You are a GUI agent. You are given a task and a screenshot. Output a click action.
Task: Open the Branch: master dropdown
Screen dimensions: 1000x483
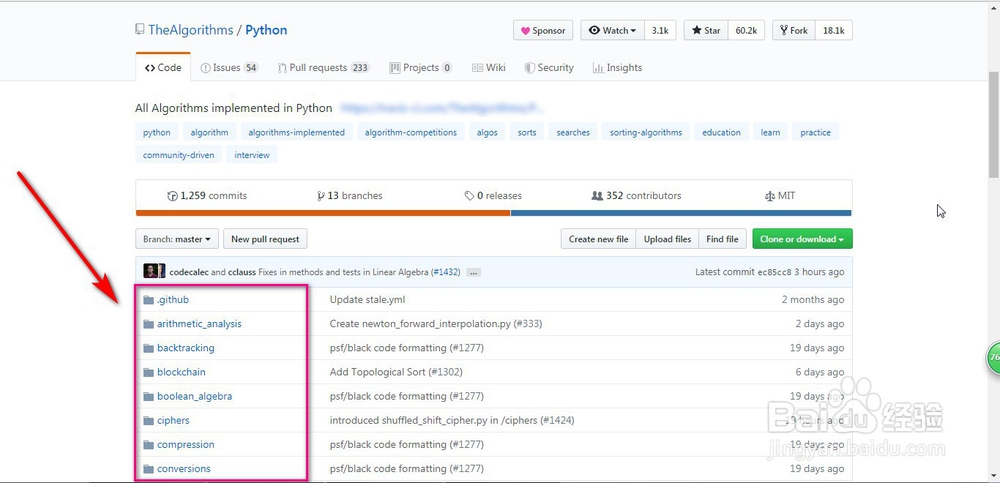point(177,239)
